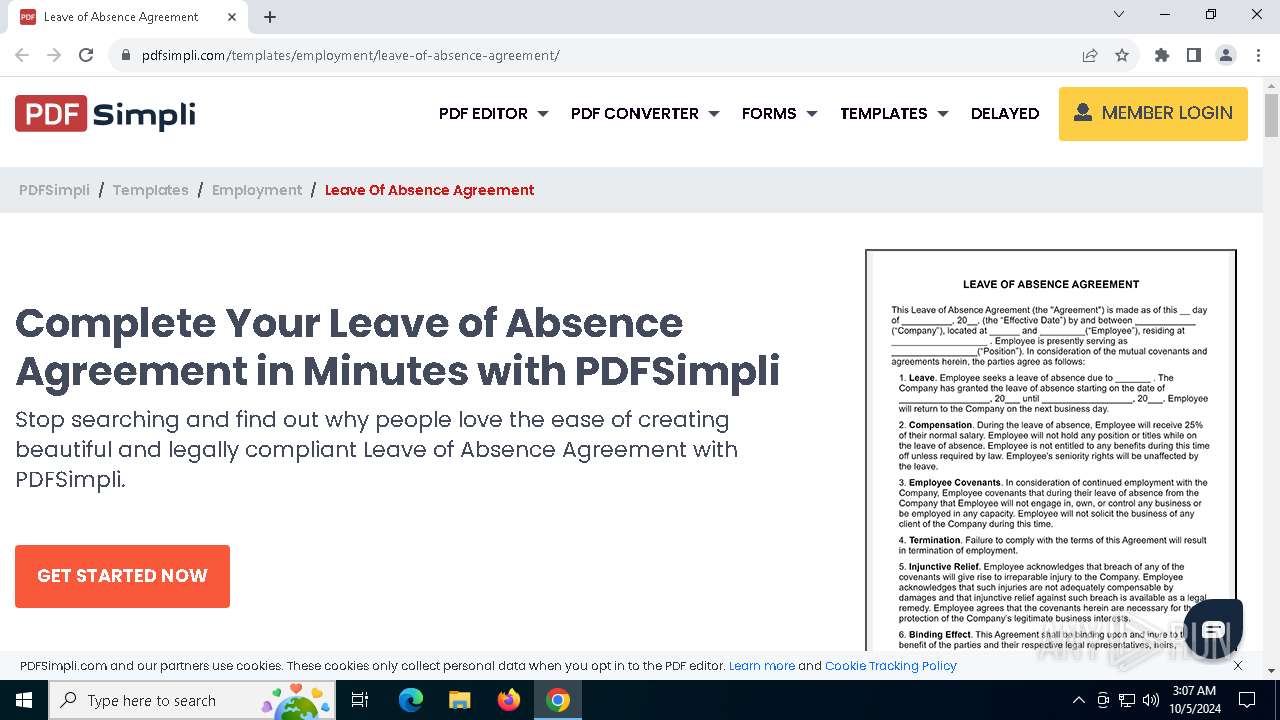Open the live chat bubble icon

(1213, 629)
